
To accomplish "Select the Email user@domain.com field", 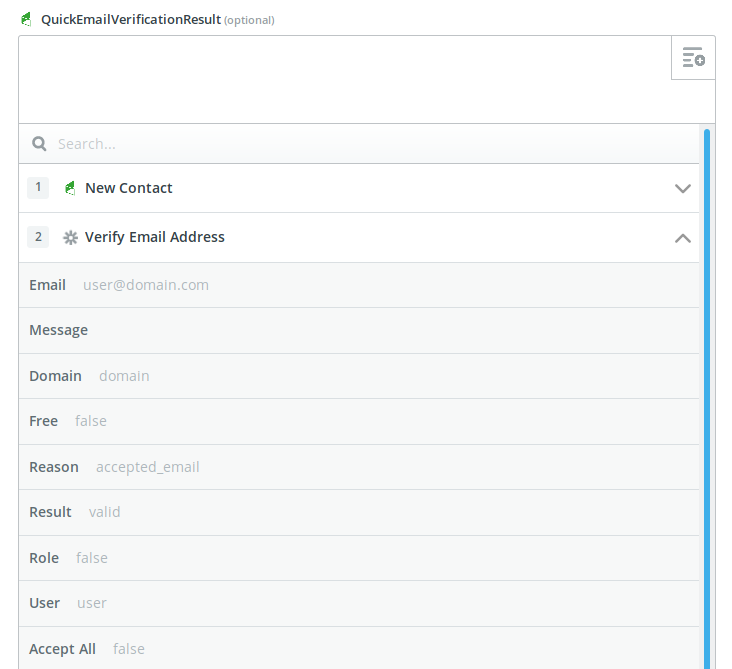I will (359, 285).
